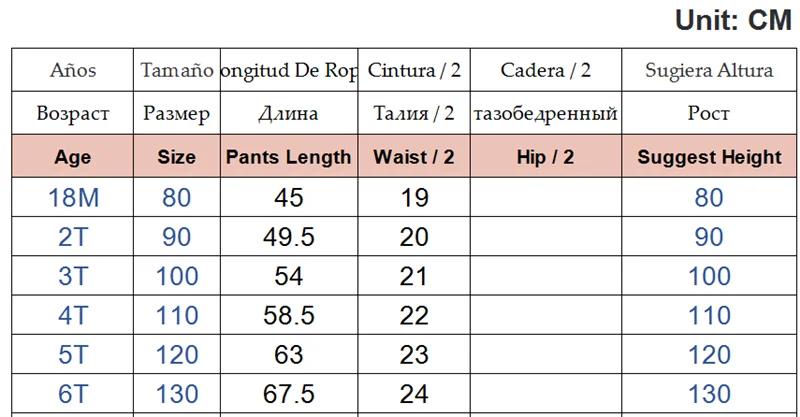Click the "2T" age row label
The width and height of the screenshot is (800, 417).
pyautogui.click(x=73, y=236)
